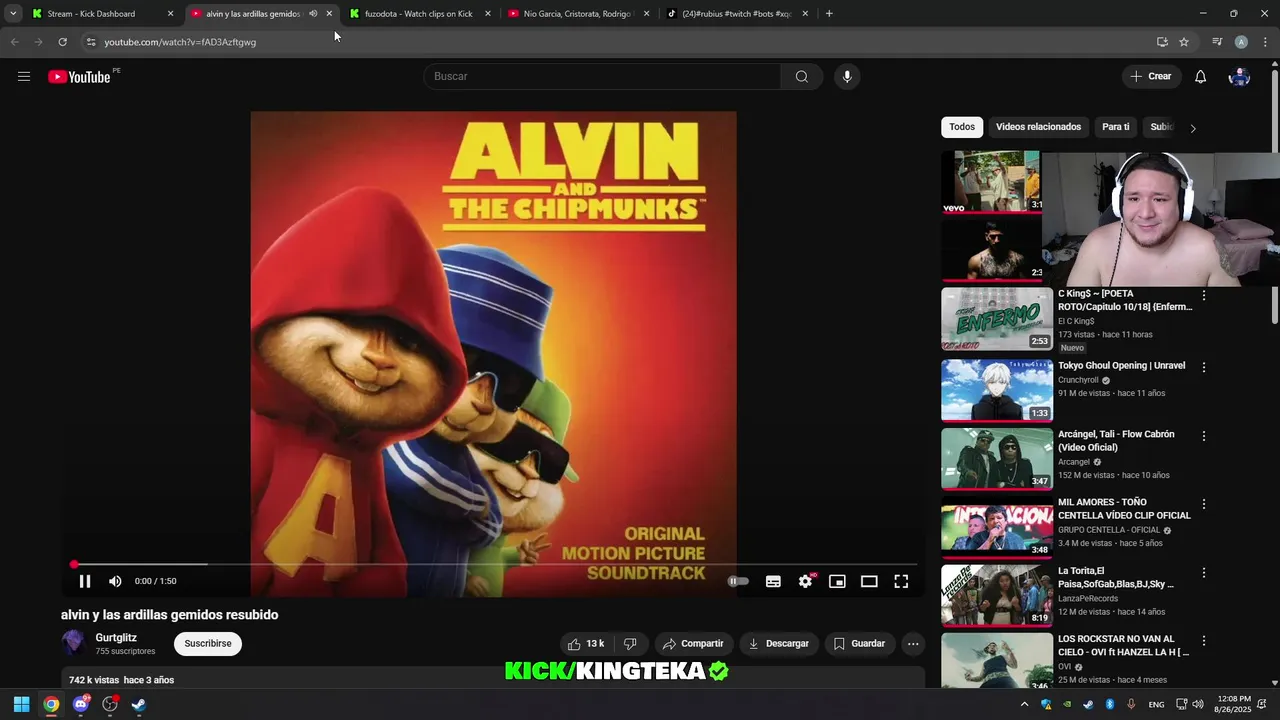Open options for La Torita video
This screenshot has height=720, width=1280.
click(x=1204, y=573)
